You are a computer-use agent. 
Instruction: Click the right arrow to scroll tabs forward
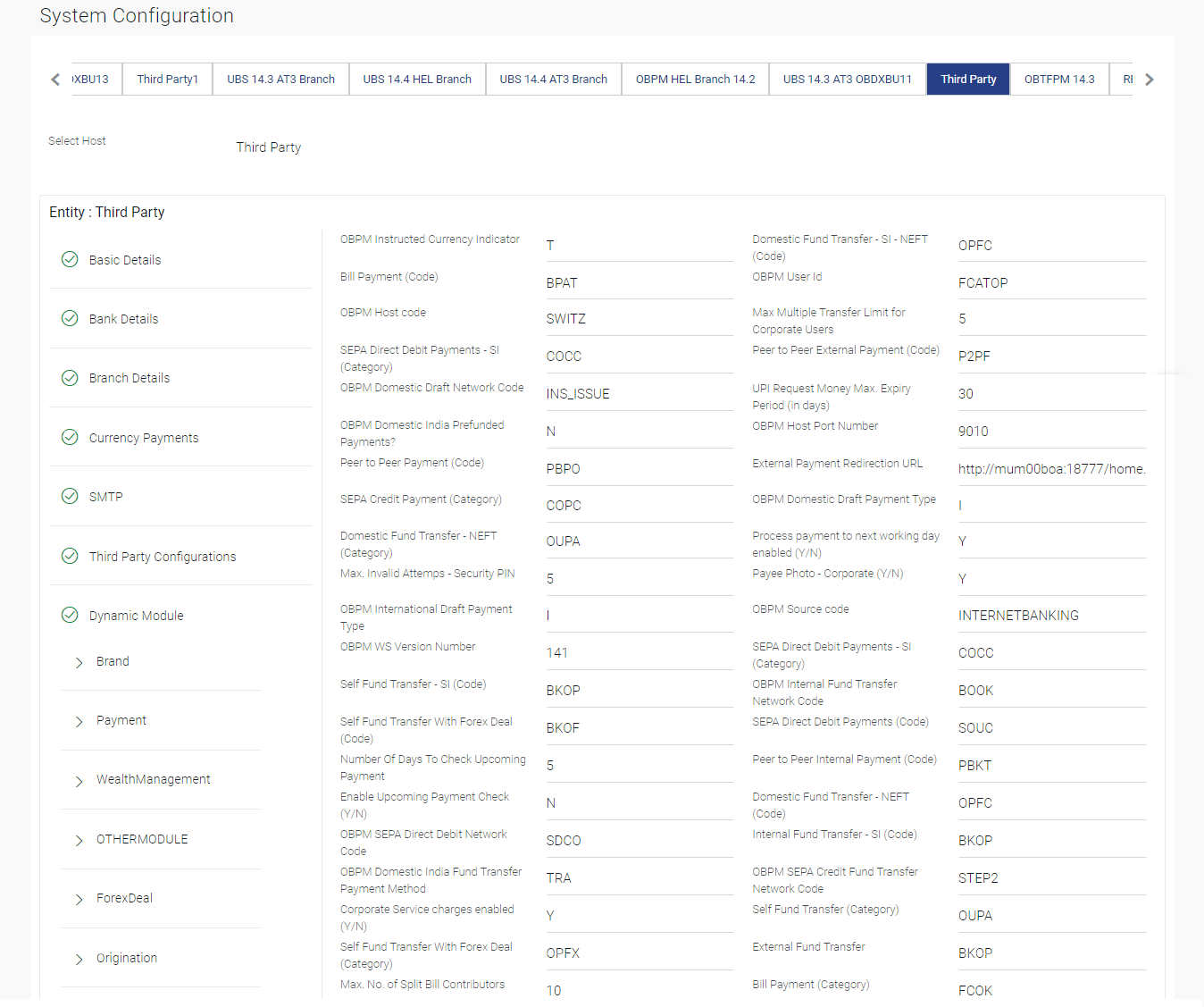point(1150,80)
